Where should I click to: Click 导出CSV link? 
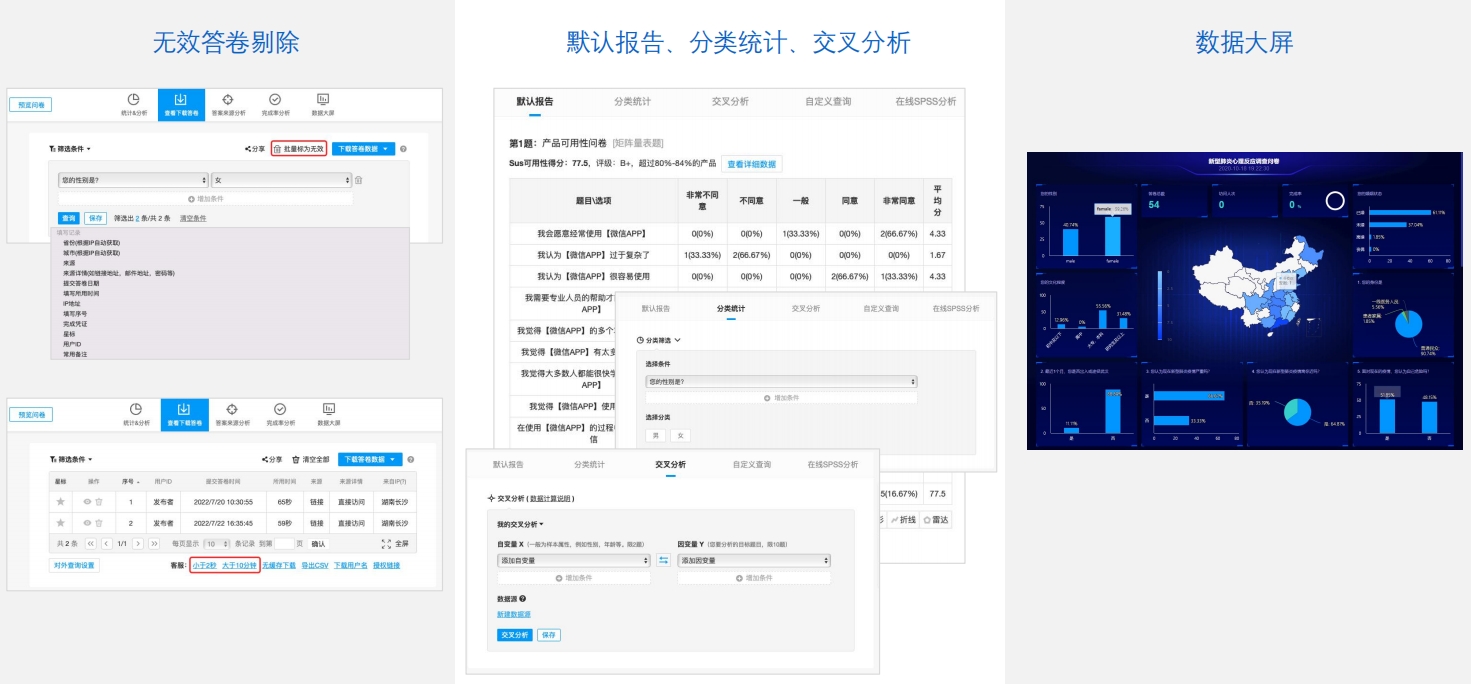[315, 565]
